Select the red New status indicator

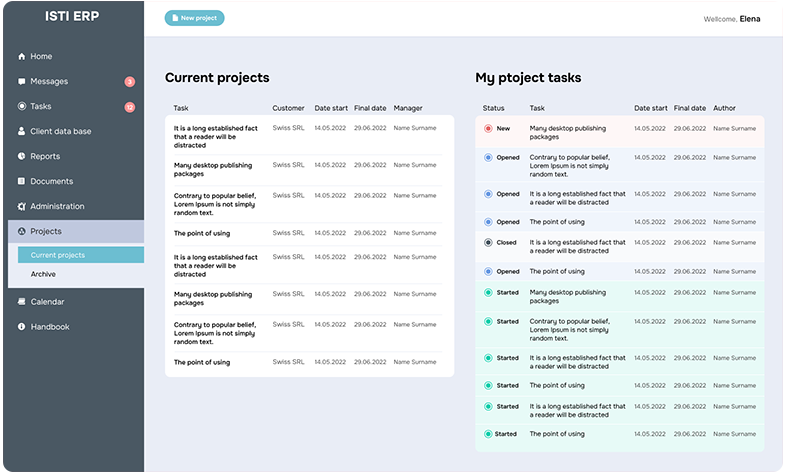[x=488, y=129]
